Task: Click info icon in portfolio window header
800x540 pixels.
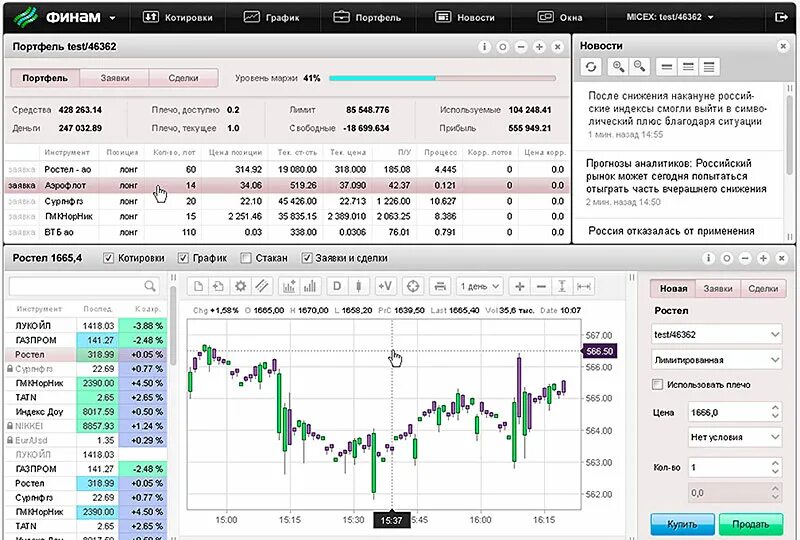Action: point(484,47)
